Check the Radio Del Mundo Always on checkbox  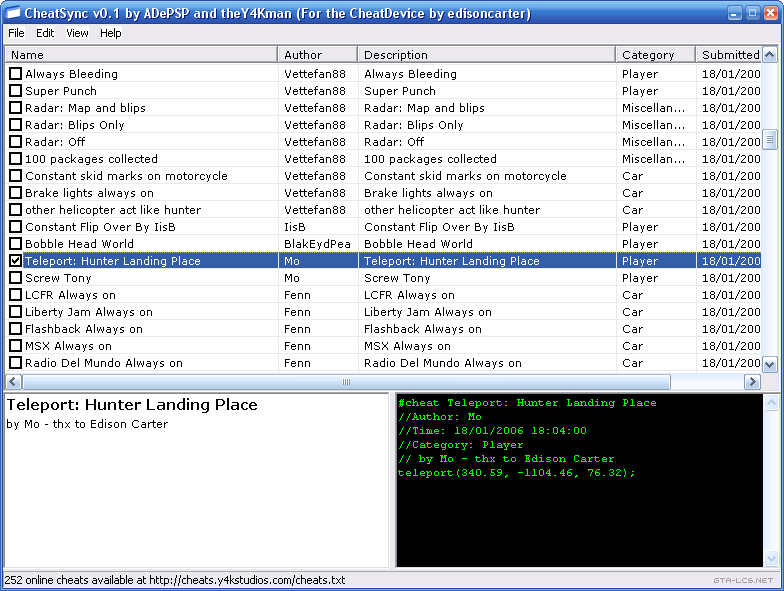[x=16, y=363]
